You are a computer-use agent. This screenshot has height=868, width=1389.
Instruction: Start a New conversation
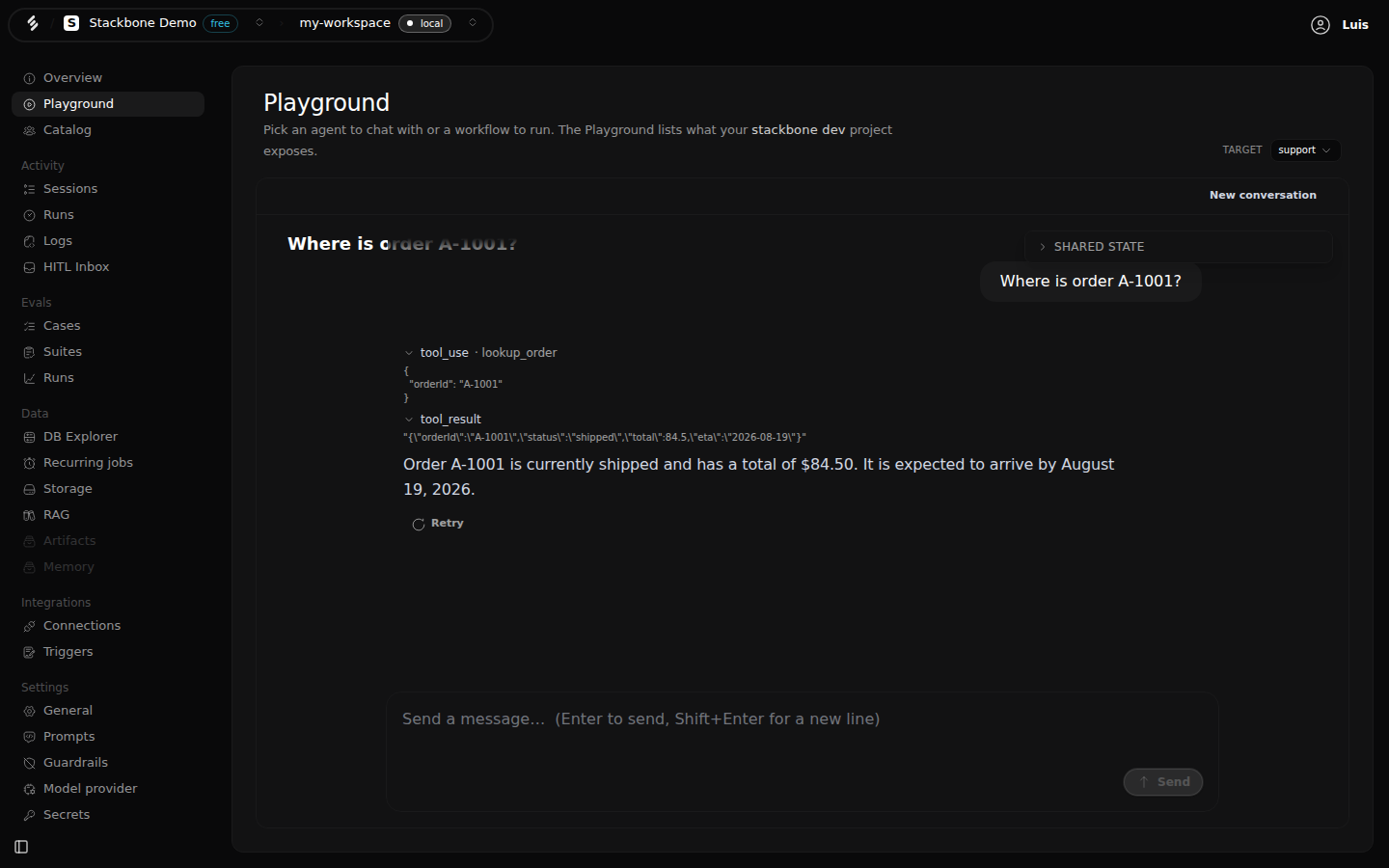(1263, 195)
